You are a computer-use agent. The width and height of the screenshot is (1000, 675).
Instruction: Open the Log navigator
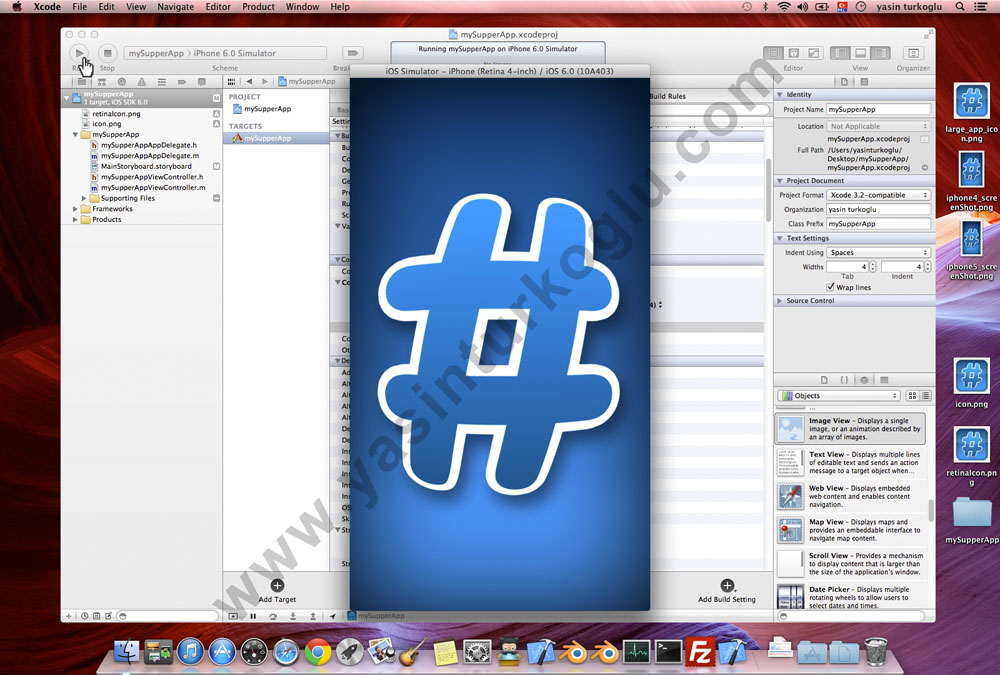202,82
